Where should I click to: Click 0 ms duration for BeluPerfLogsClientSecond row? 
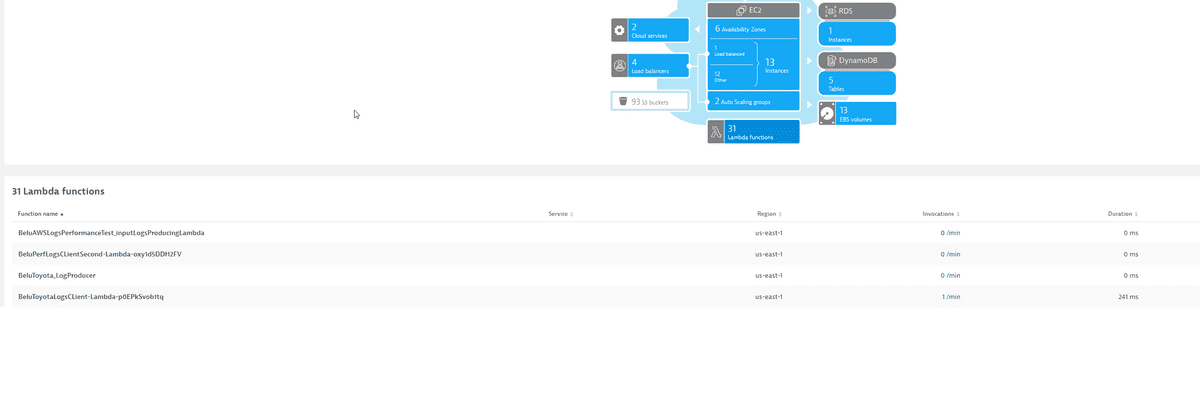click(x=1131, y=254)
